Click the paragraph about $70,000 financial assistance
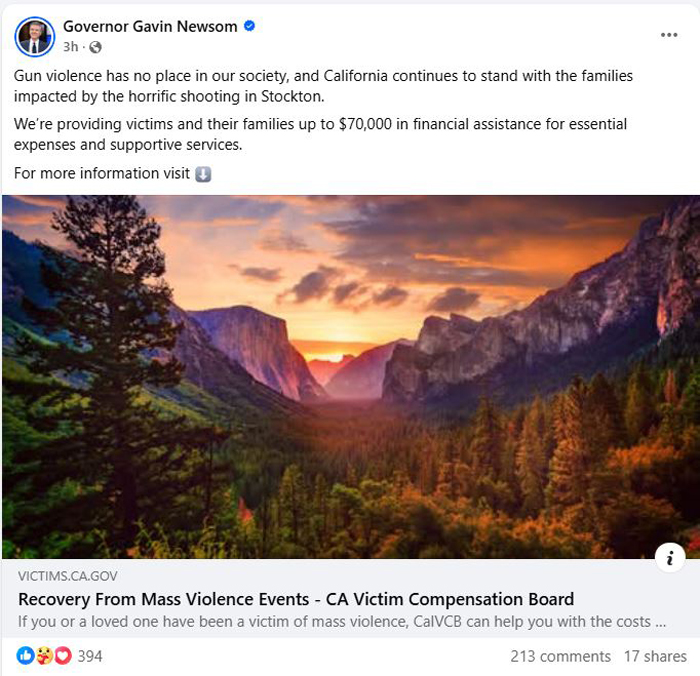Viewport: 700px width, 676px height. tap(320, 134)
